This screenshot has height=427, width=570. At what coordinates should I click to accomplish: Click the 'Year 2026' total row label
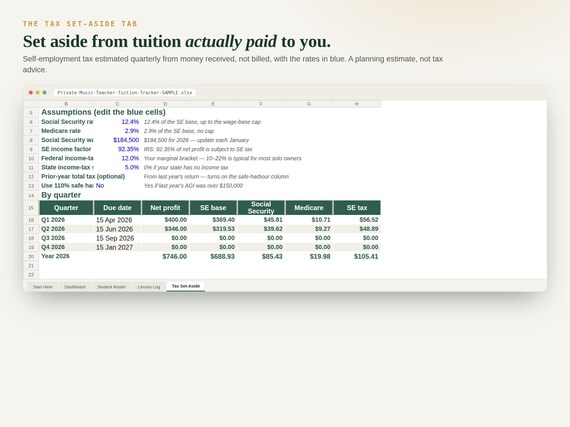pos(66,256)
